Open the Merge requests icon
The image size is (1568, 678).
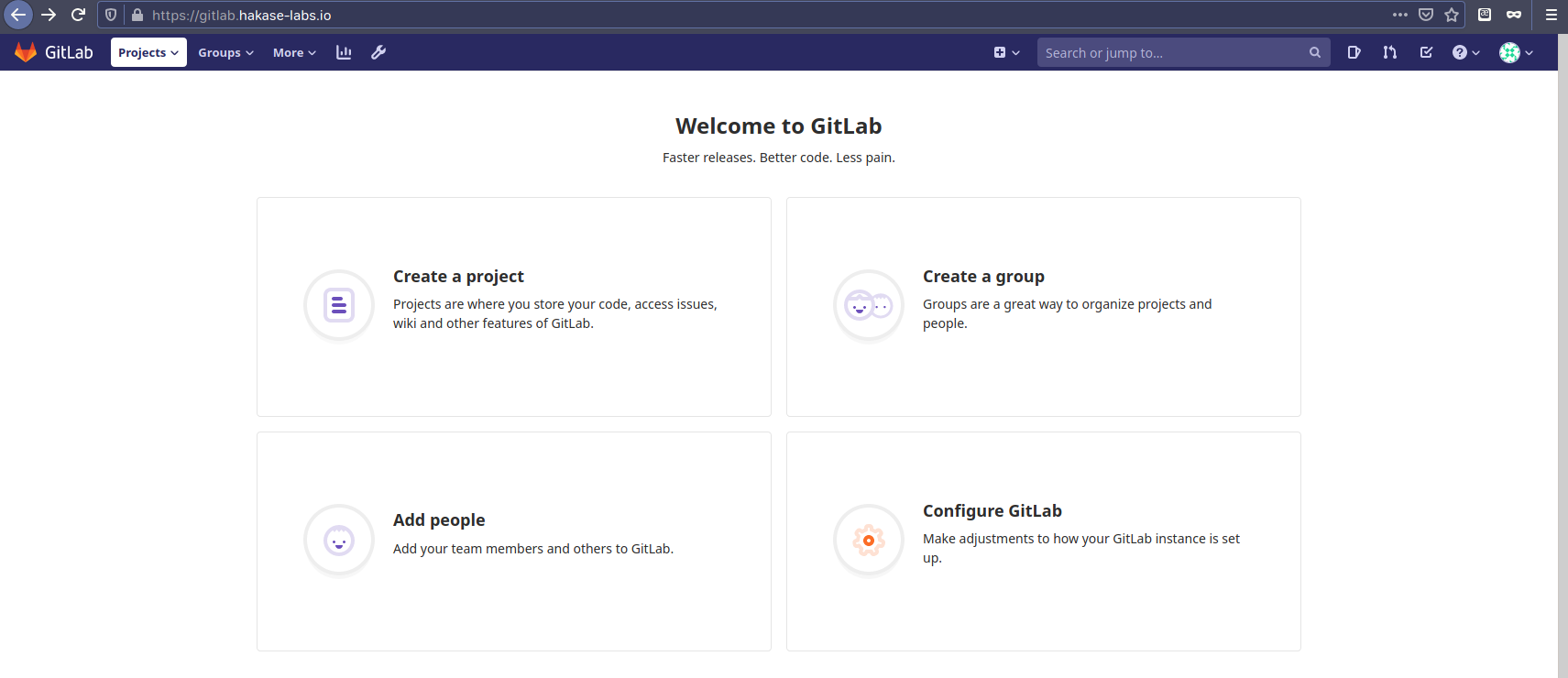pyautogui.click(x=1390, y=52)
